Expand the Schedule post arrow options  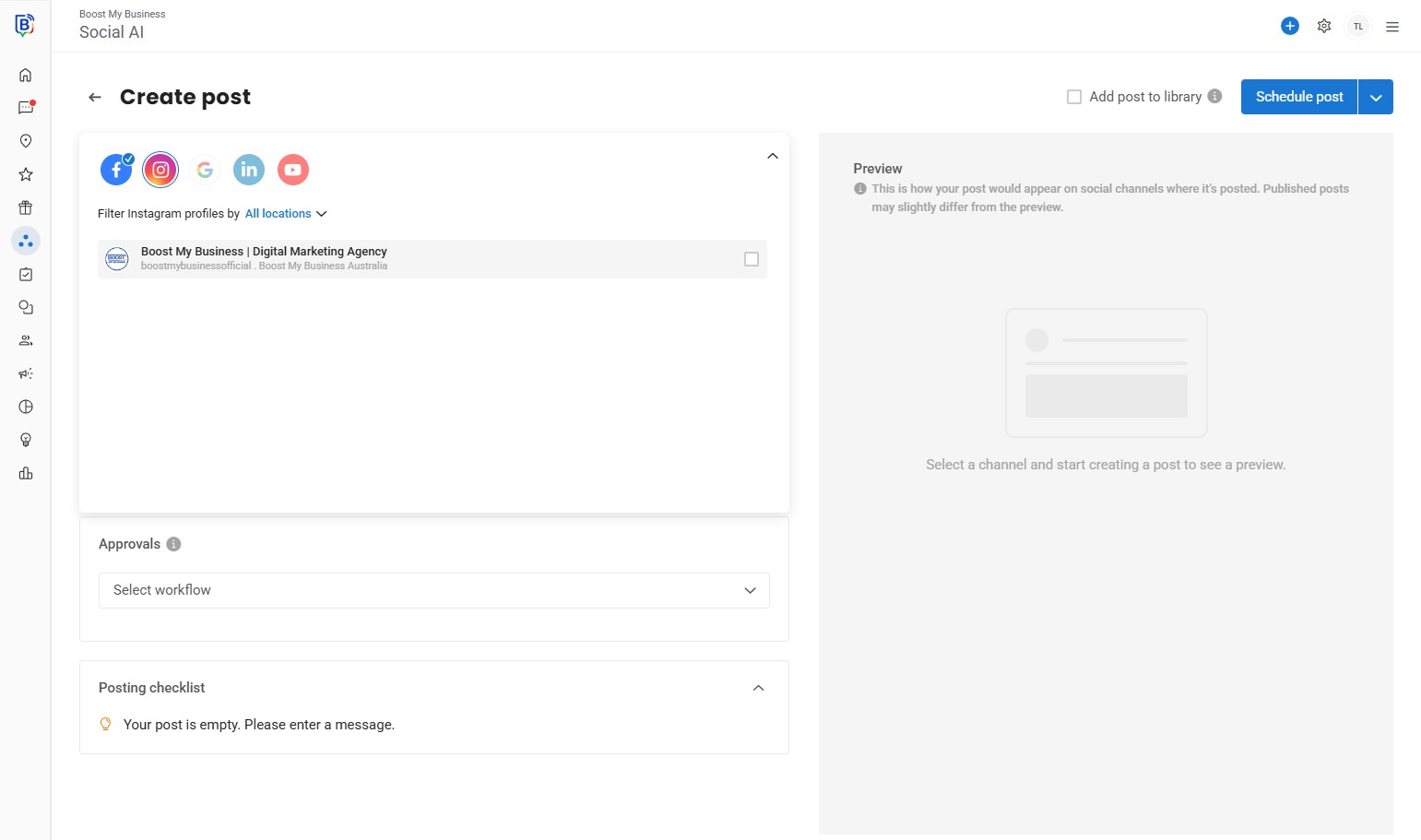[1376, 97]
